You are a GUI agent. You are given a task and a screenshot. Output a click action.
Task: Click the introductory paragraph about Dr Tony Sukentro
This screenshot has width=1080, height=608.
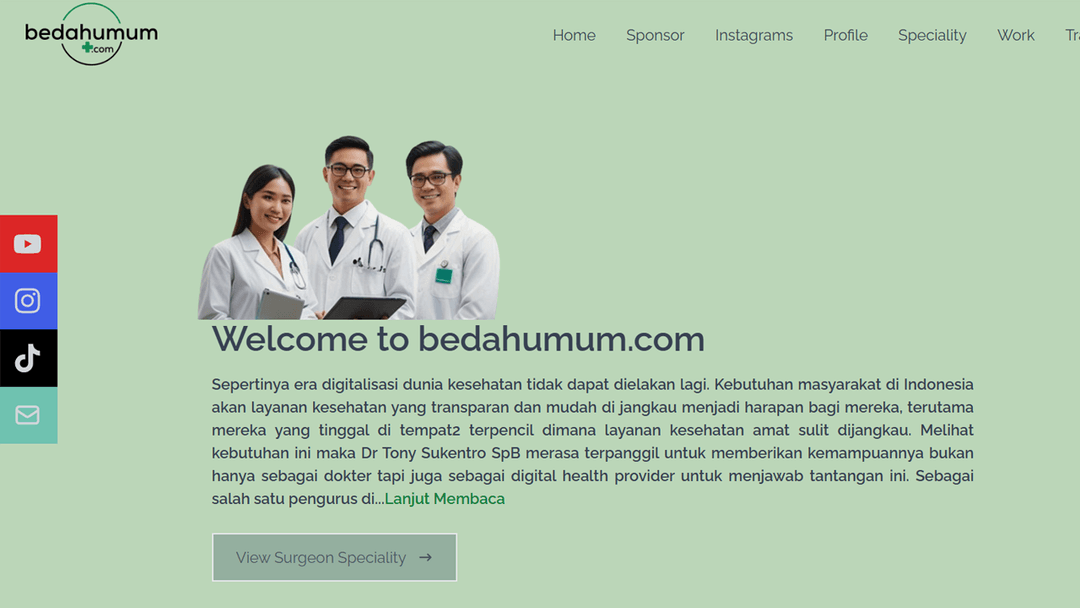pos(592,441)
